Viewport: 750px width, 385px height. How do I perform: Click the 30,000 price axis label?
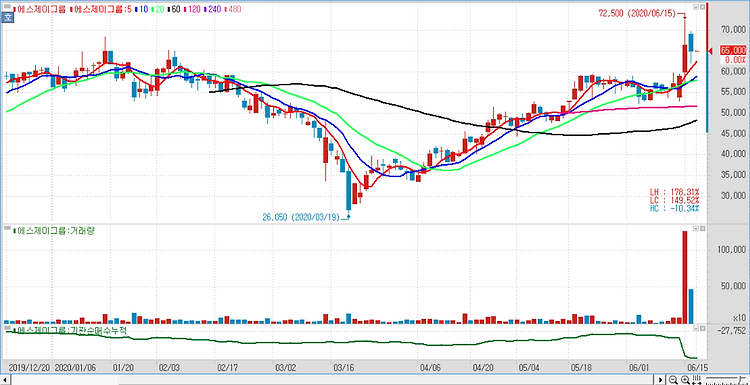[733, 196]
